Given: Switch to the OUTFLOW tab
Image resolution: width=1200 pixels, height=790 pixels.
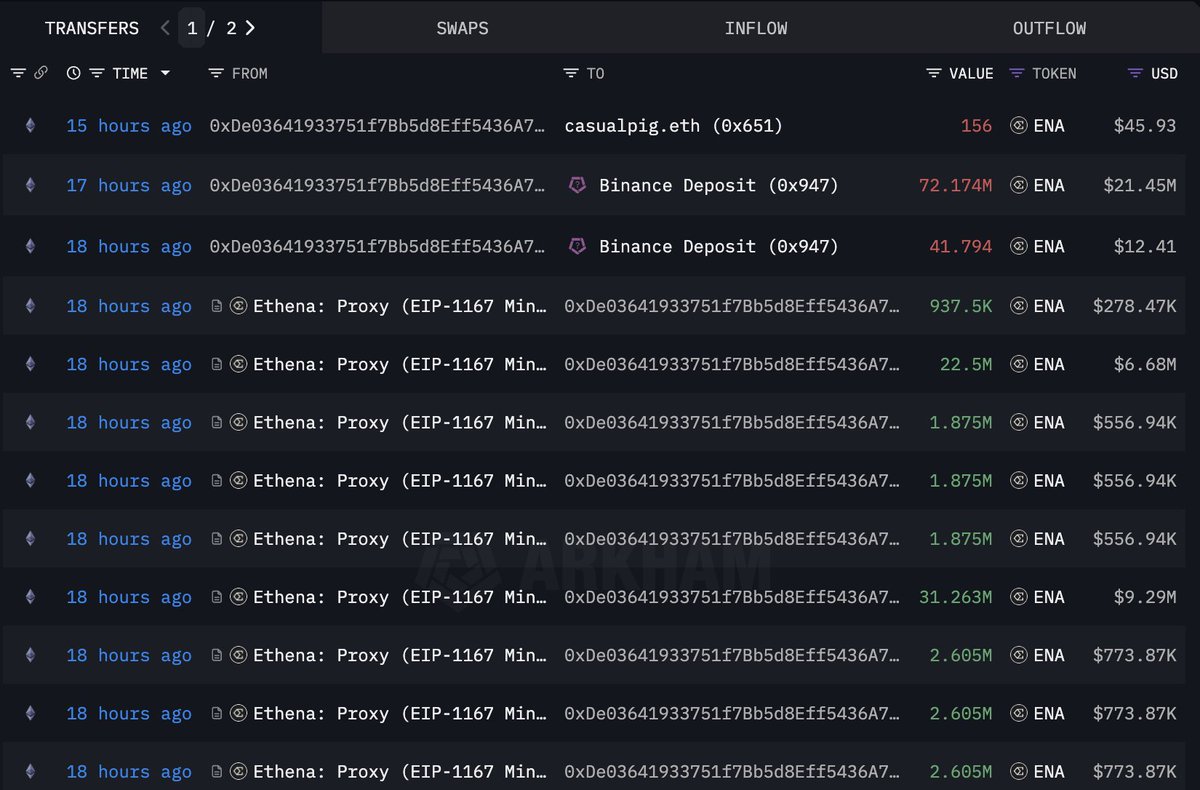Looking at the screenshot, I should click(1049, 28).
